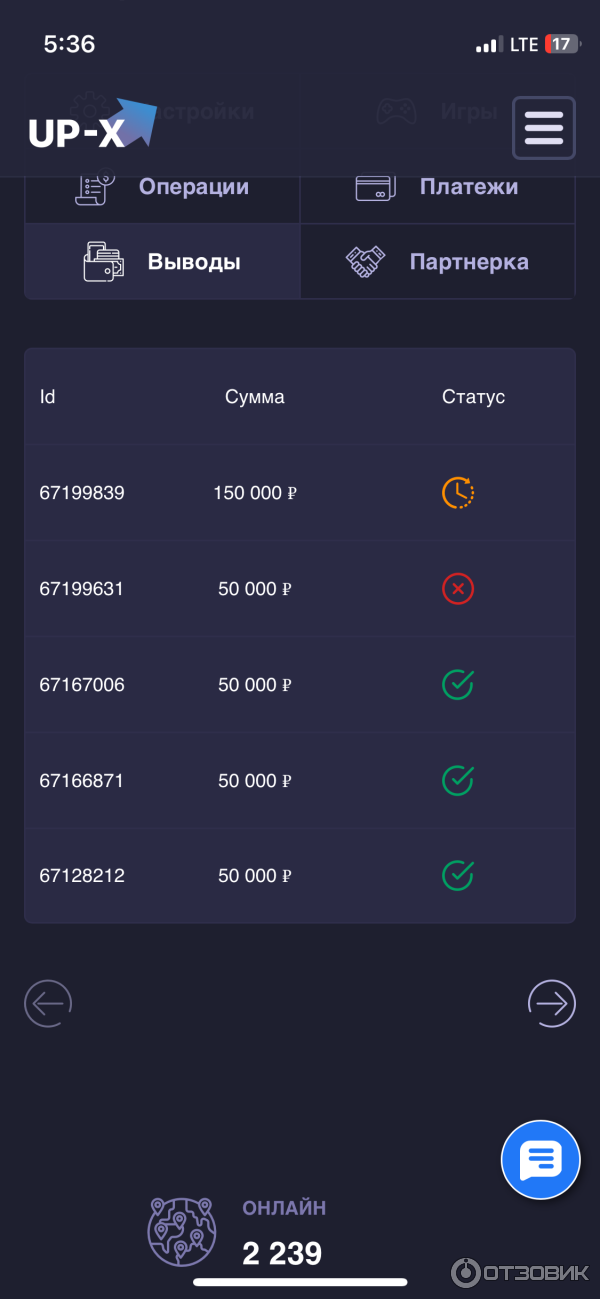Screen dimensions: 600x1299
Task: Select the Выводы tab
Action: tap(163, 262)
